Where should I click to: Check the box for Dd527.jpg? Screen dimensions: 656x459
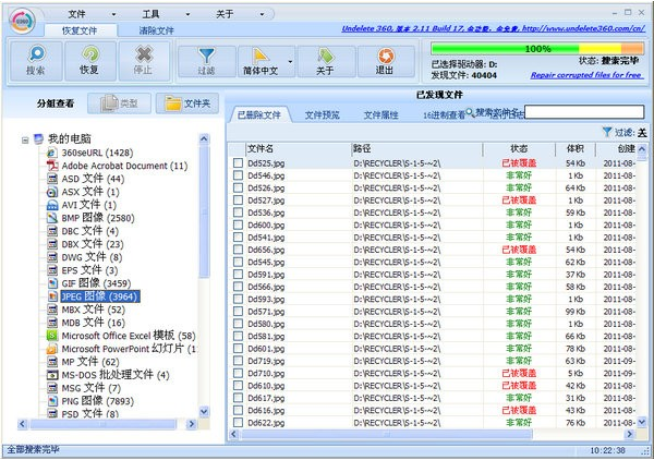pyautogui.click(x=238, y=200)
